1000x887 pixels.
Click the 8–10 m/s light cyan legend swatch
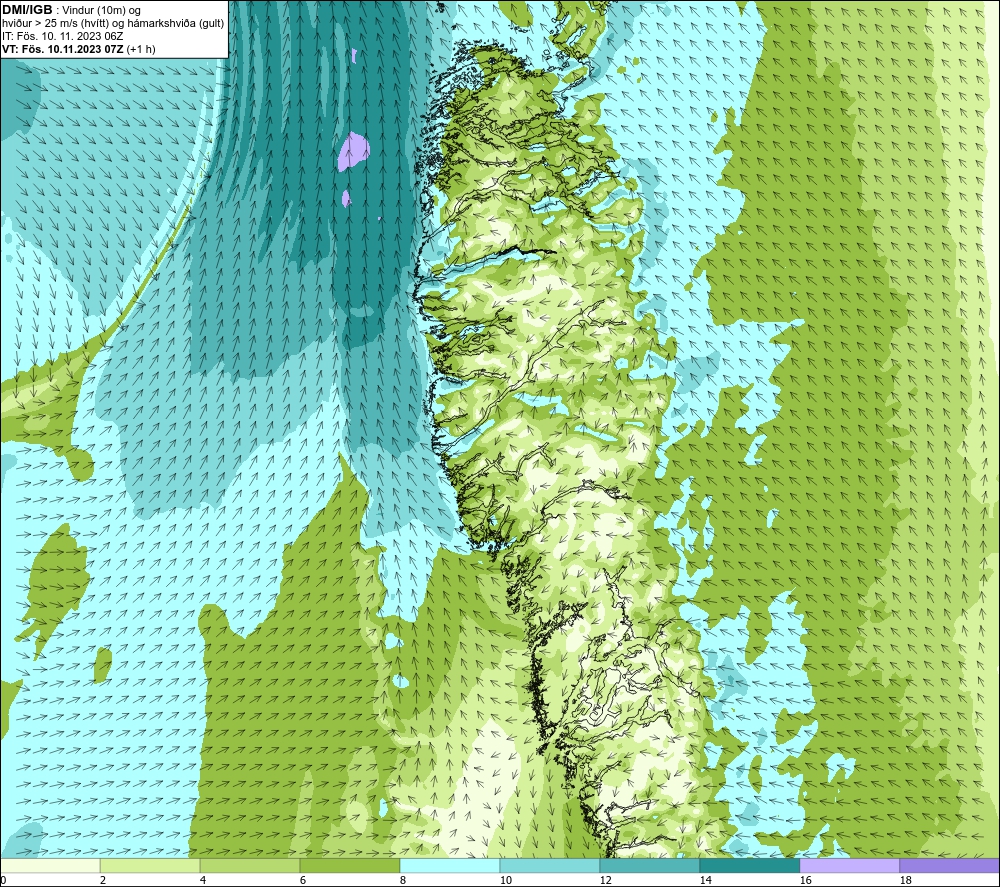click(450, 865)
